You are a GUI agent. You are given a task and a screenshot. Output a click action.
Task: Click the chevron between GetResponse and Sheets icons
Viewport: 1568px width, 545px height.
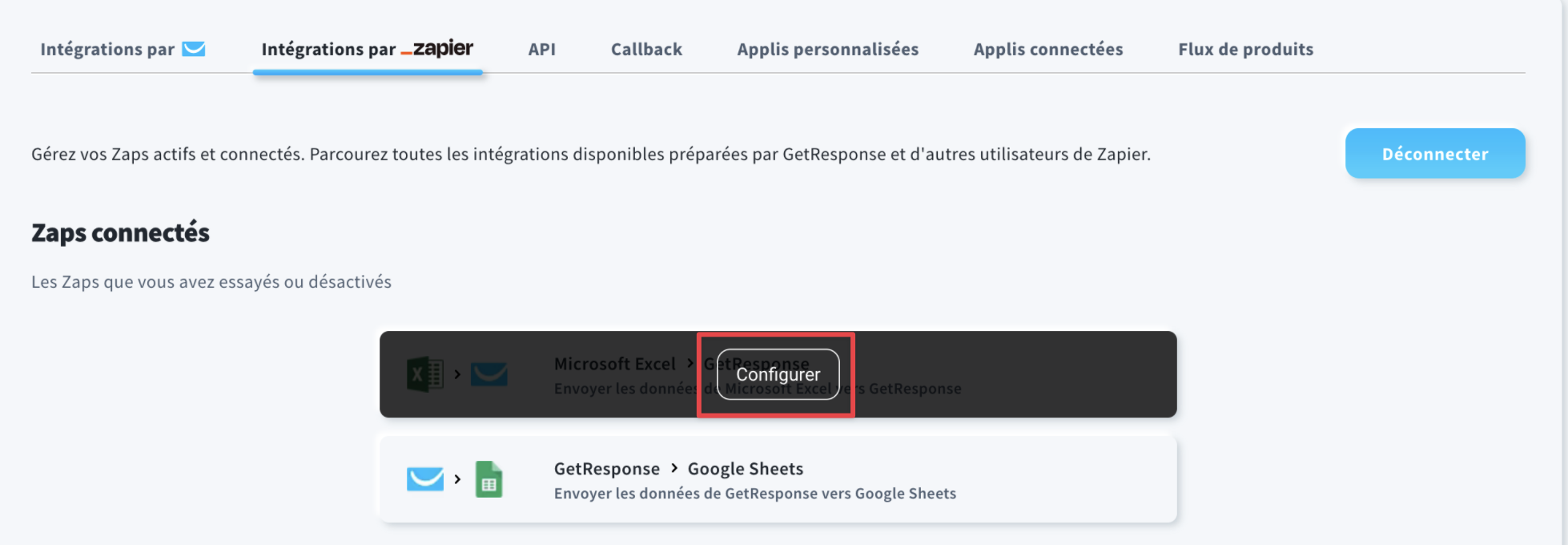[x=457, y=479]
